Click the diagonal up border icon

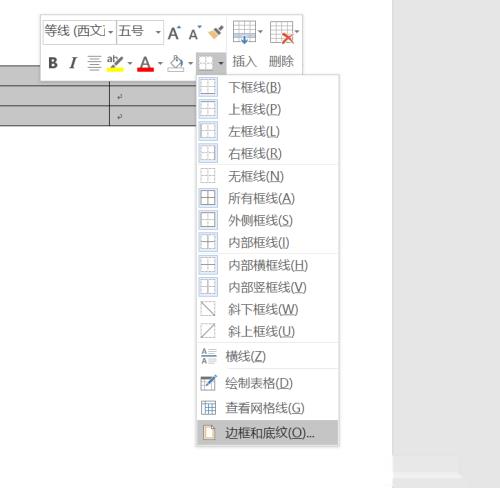(208, 331)
